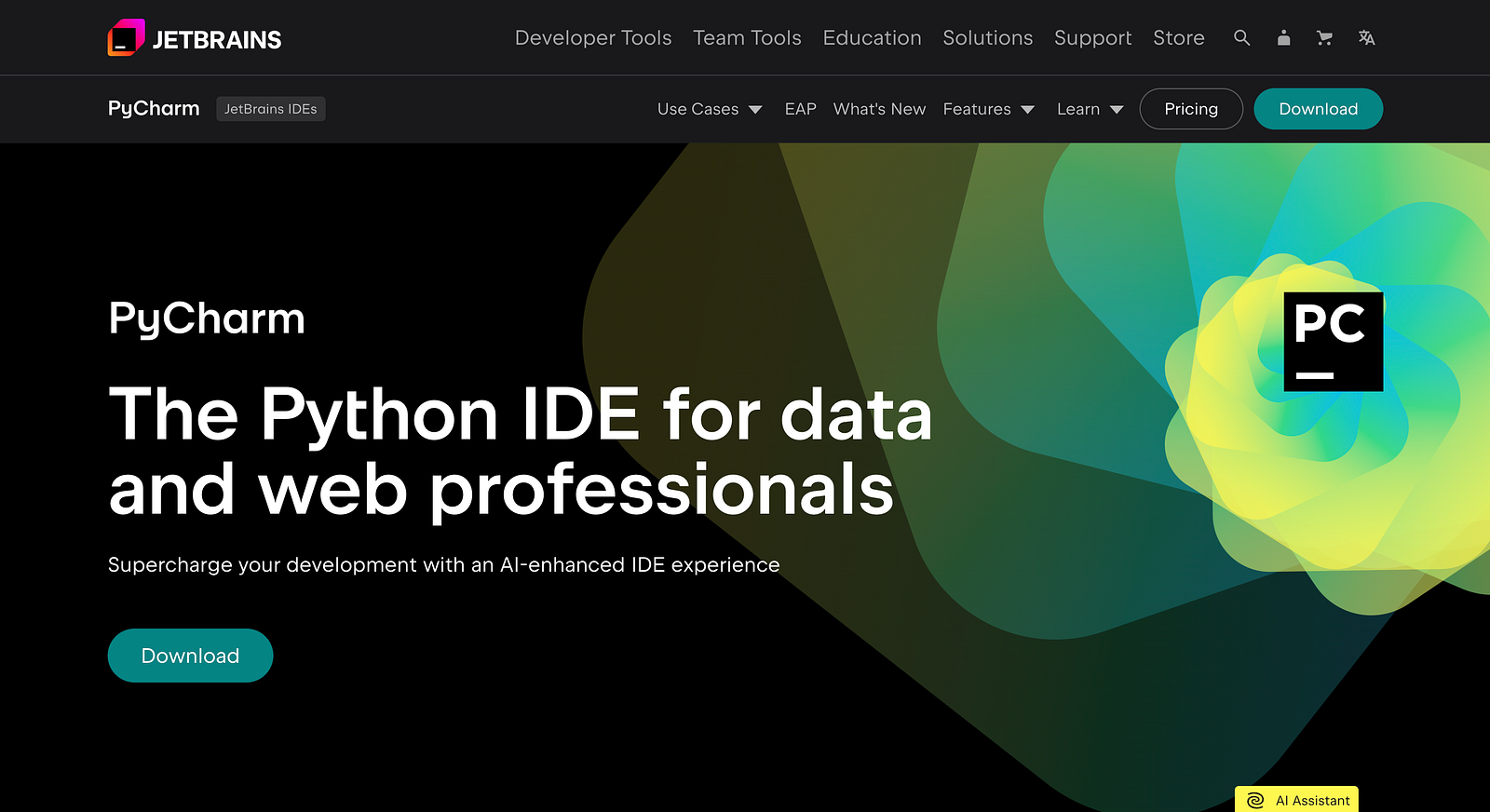Open the EAP link
This screenshot has height=812, width=1490.
coord(800,109)
